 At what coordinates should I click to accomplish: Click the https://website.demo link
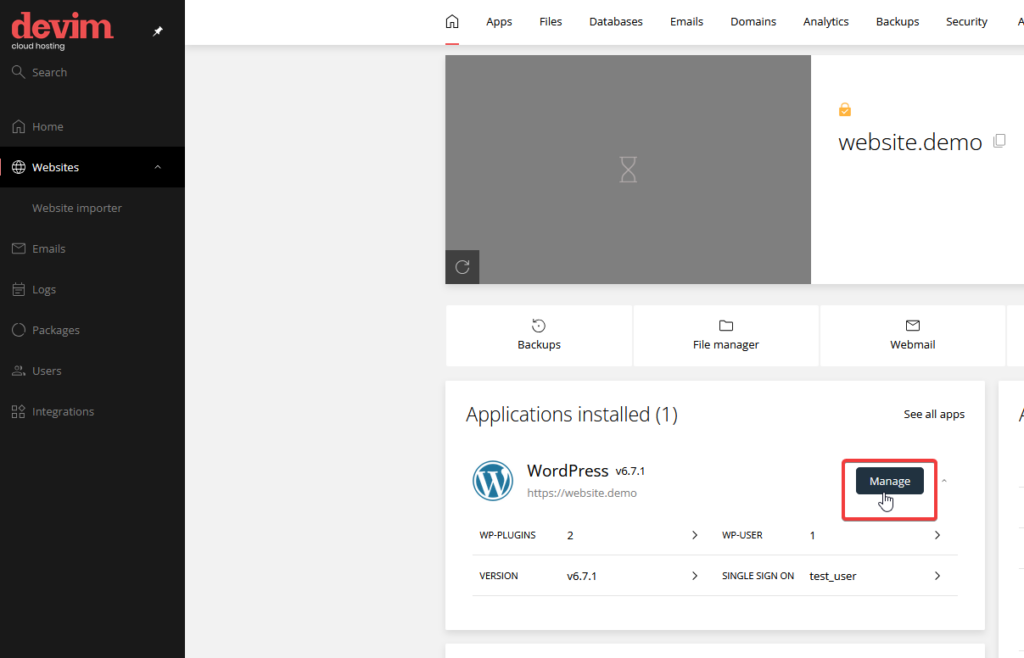pyautogui.click(x=584, y=492)
